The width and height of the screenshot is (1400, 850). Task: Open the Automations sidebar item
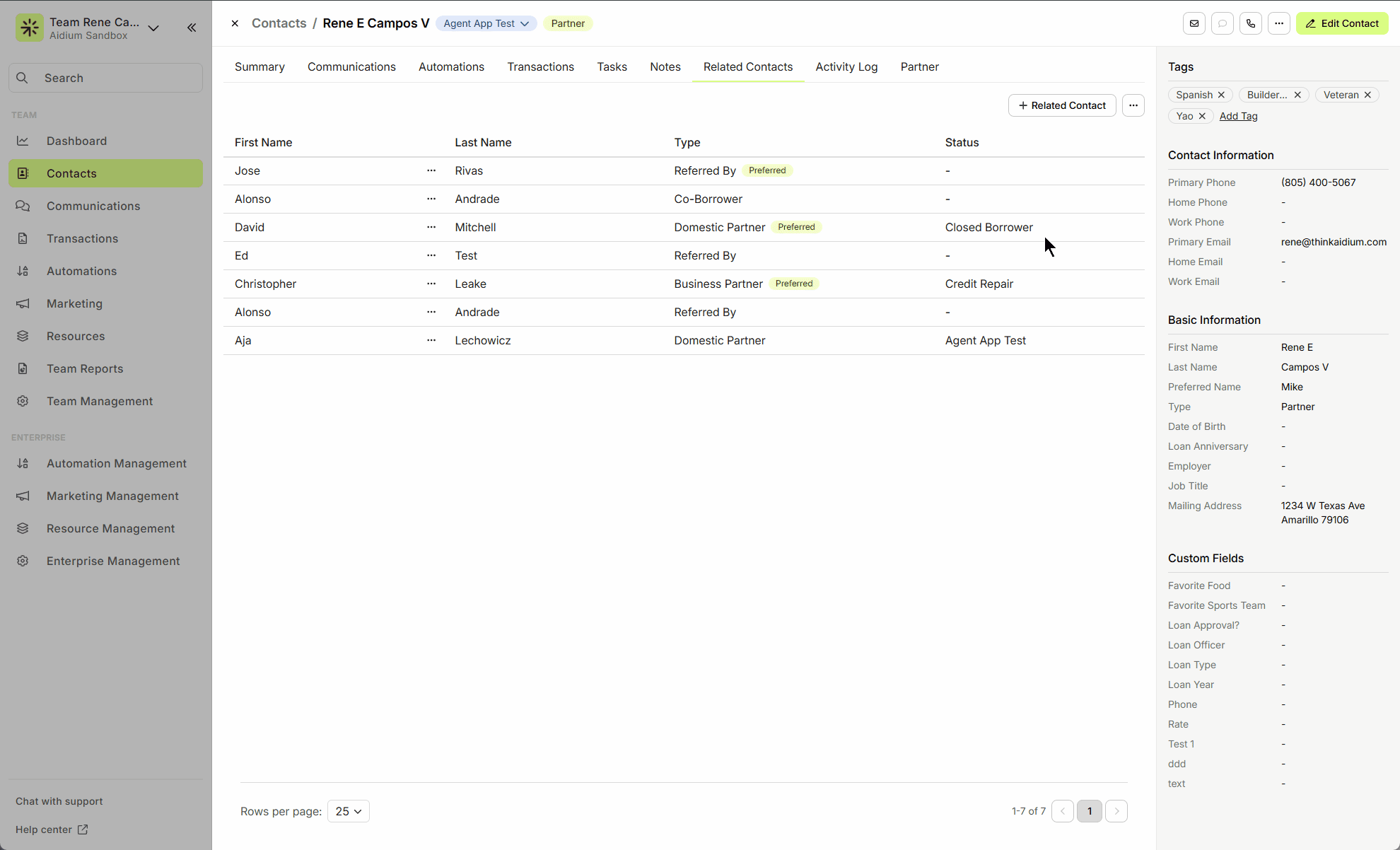coord(81,271)
